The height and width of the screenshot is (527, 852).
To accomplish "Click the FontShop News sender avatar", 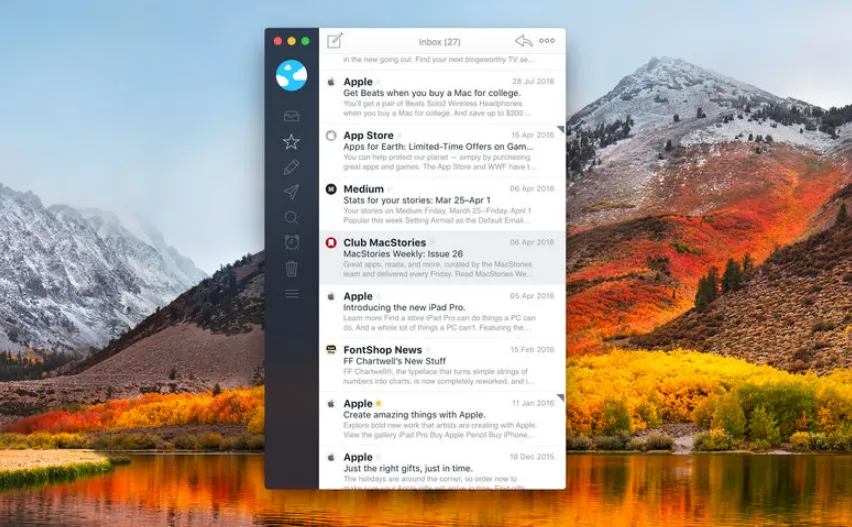I will (331, 350).
